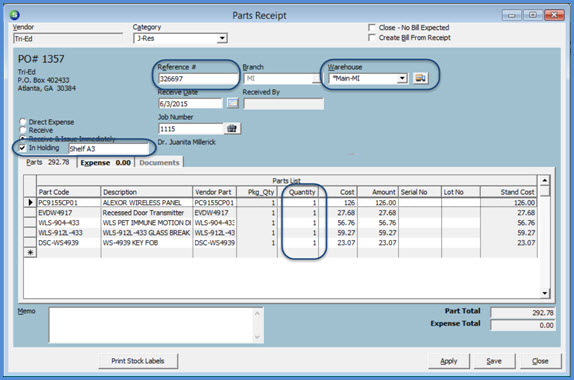Click the parts list scroll up arrow

pyautogui.click(x=545, y=180)
